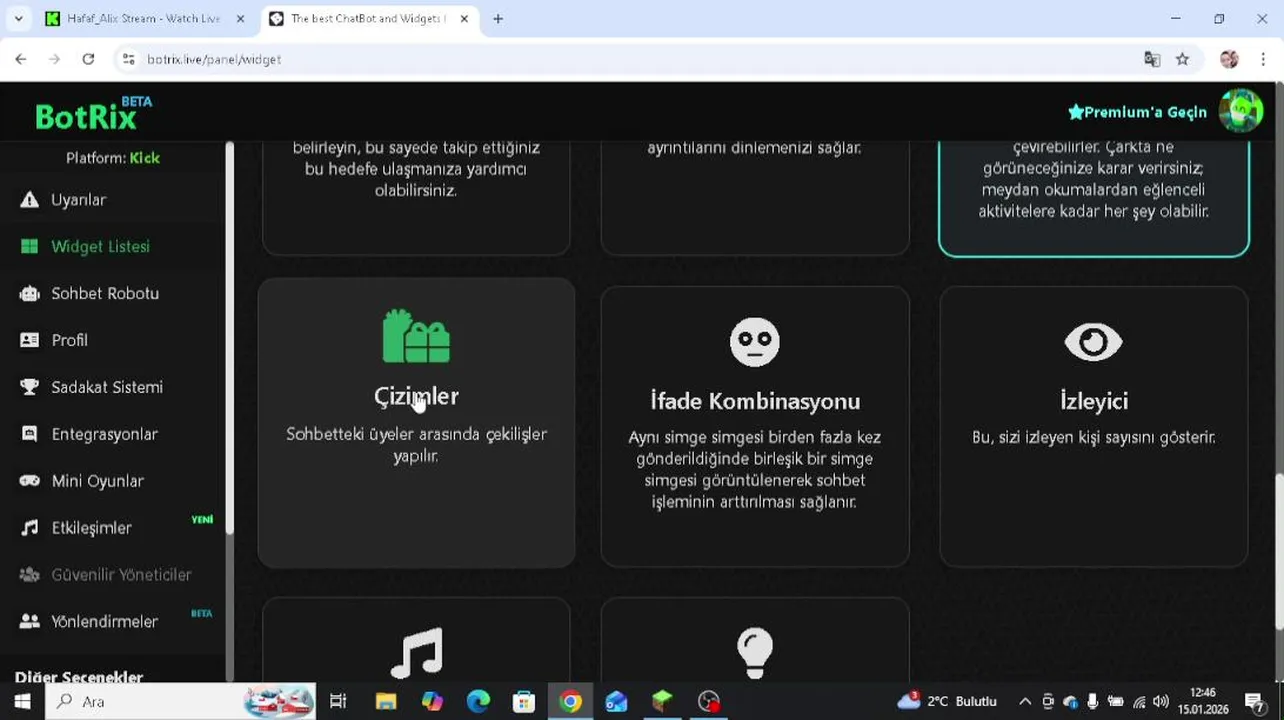Click the İzleyici eye icon
Screen dimensions: 1284x720
(x=1093, y=342)
